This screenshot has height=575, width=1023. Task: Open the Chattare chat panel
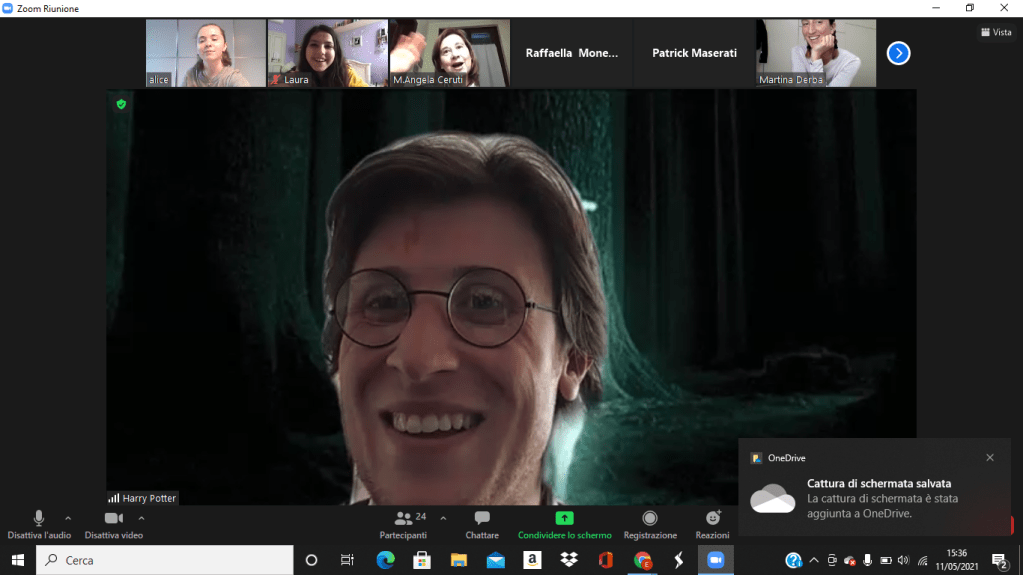[482, 523]
